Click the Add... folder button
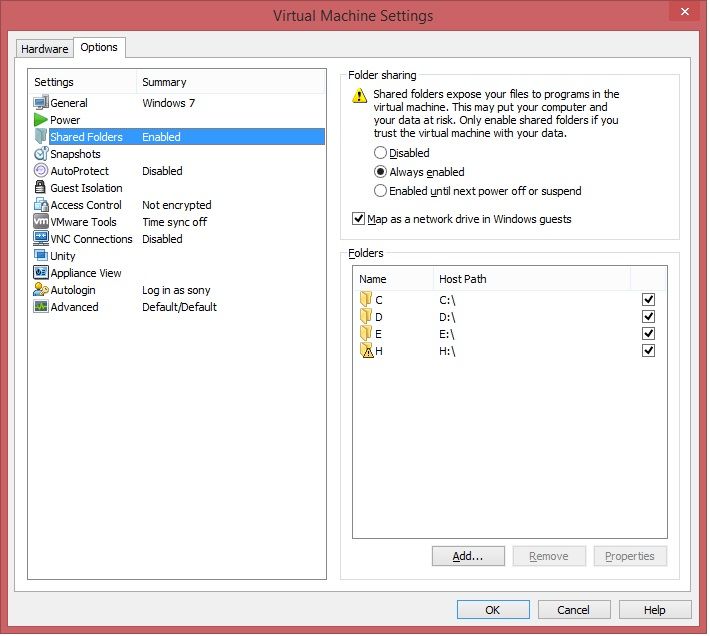 468,556
